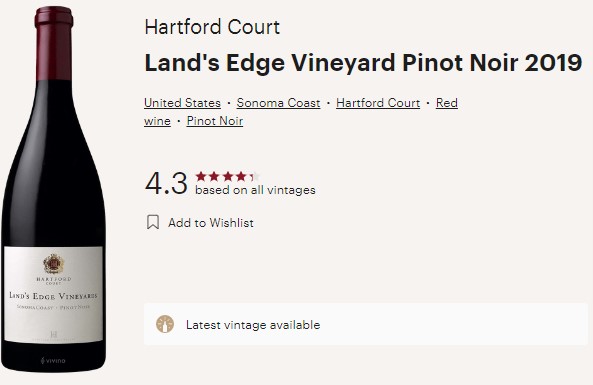This screenshot has width=593, height=385.
Task: Open the wine bottle product image
Action: [53, 189]
